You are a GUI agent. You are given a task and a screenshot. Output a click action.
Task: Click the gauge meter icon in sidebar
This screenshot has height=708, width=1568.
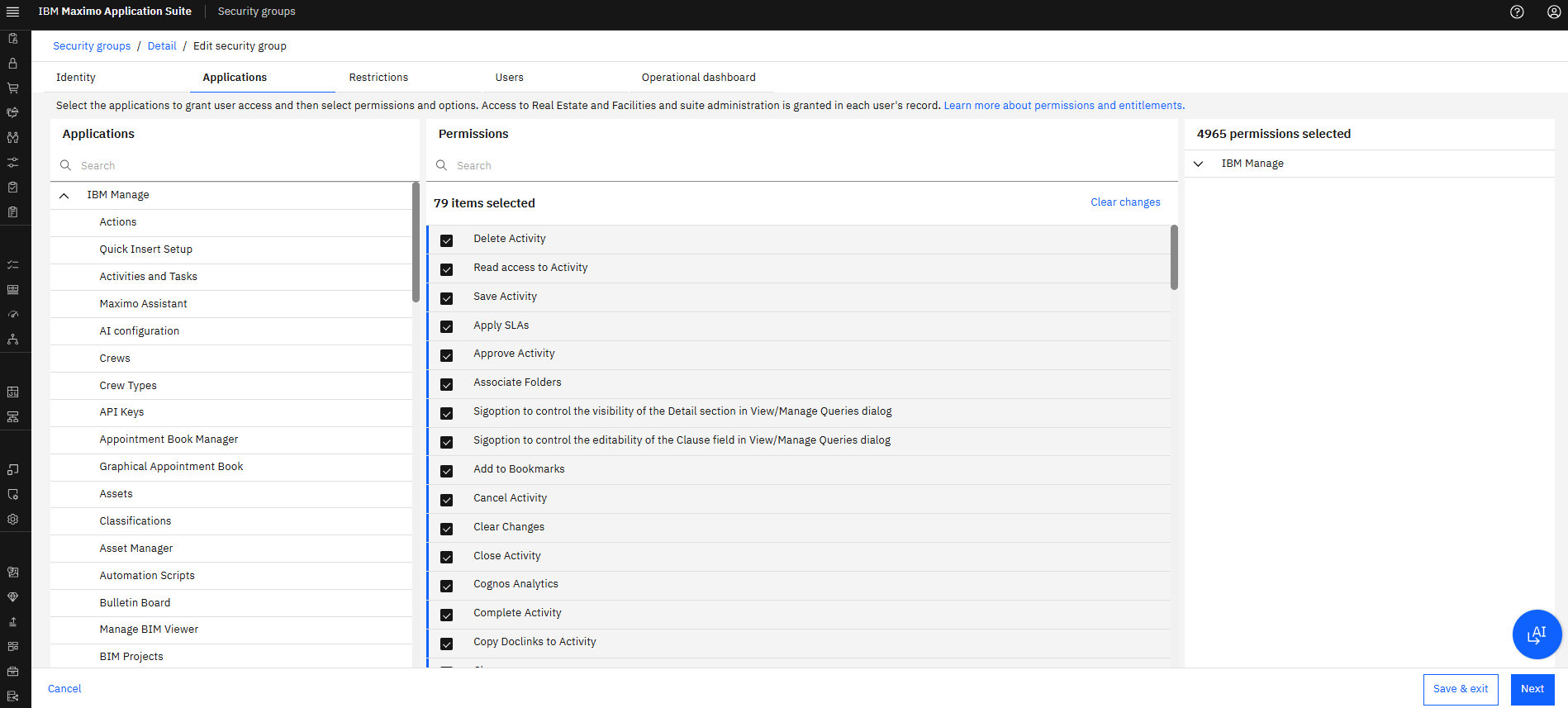point(12,315)
